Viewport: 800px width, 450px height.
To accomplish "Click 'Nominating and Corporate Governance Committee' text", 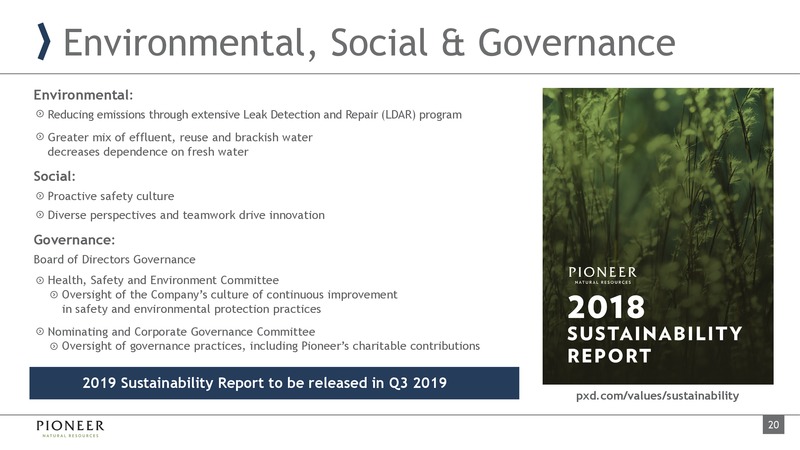I will 181,332.
